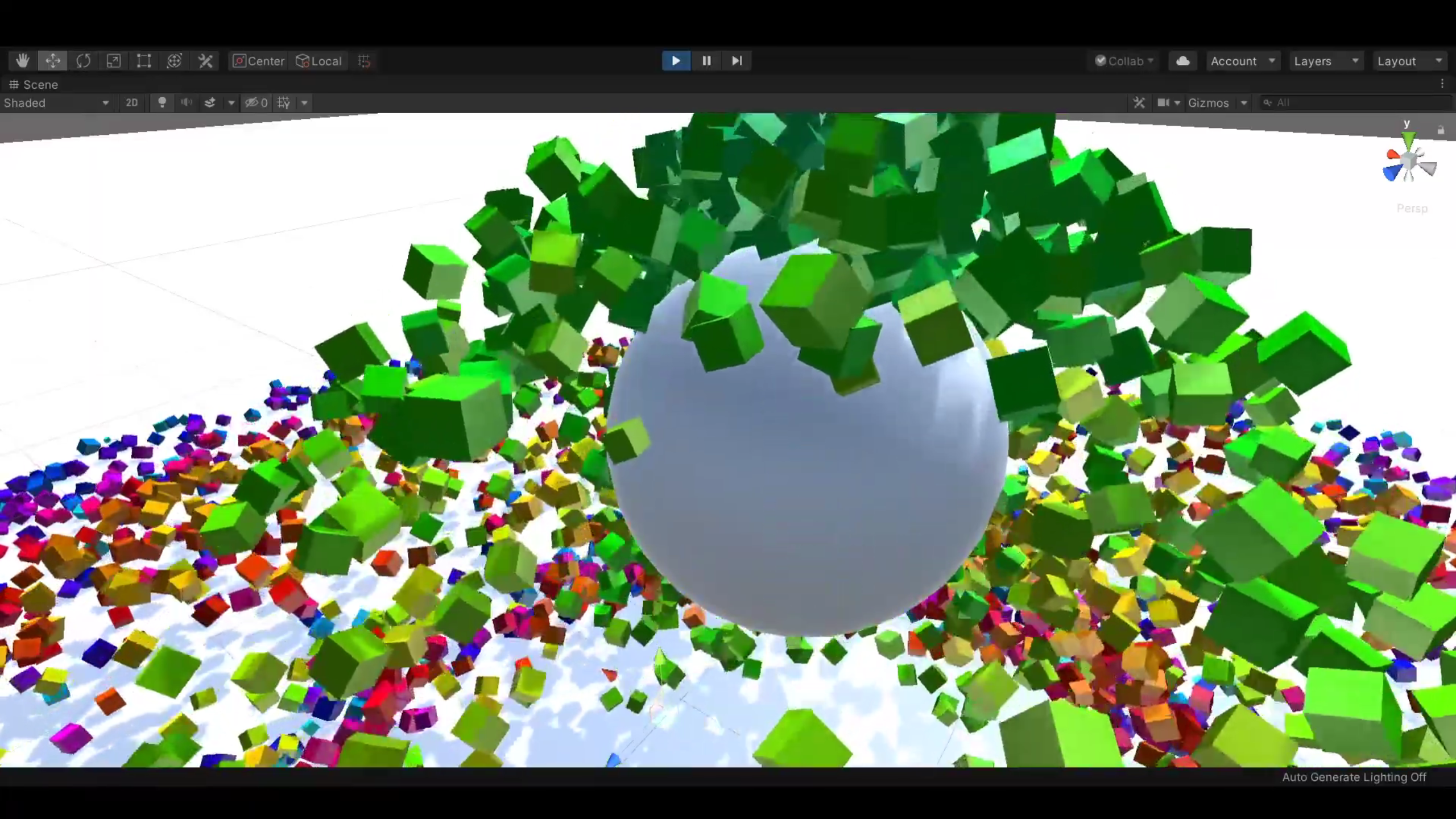This screenshot has height=819, width=1456.
Task: Select the Rotate tool
Action: tap(83, 61)
